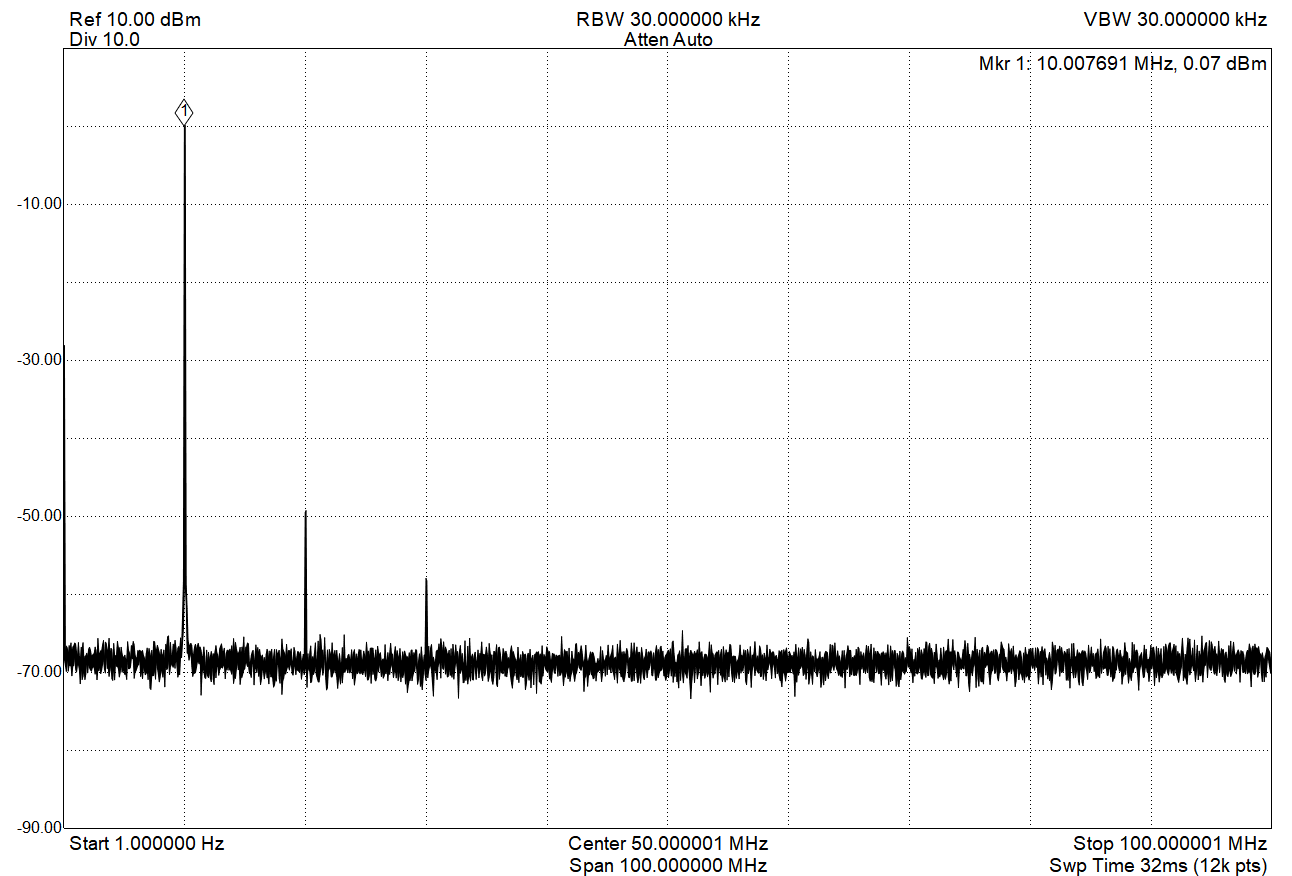Click the diamond marker 1 at the peak

point(184,113)
